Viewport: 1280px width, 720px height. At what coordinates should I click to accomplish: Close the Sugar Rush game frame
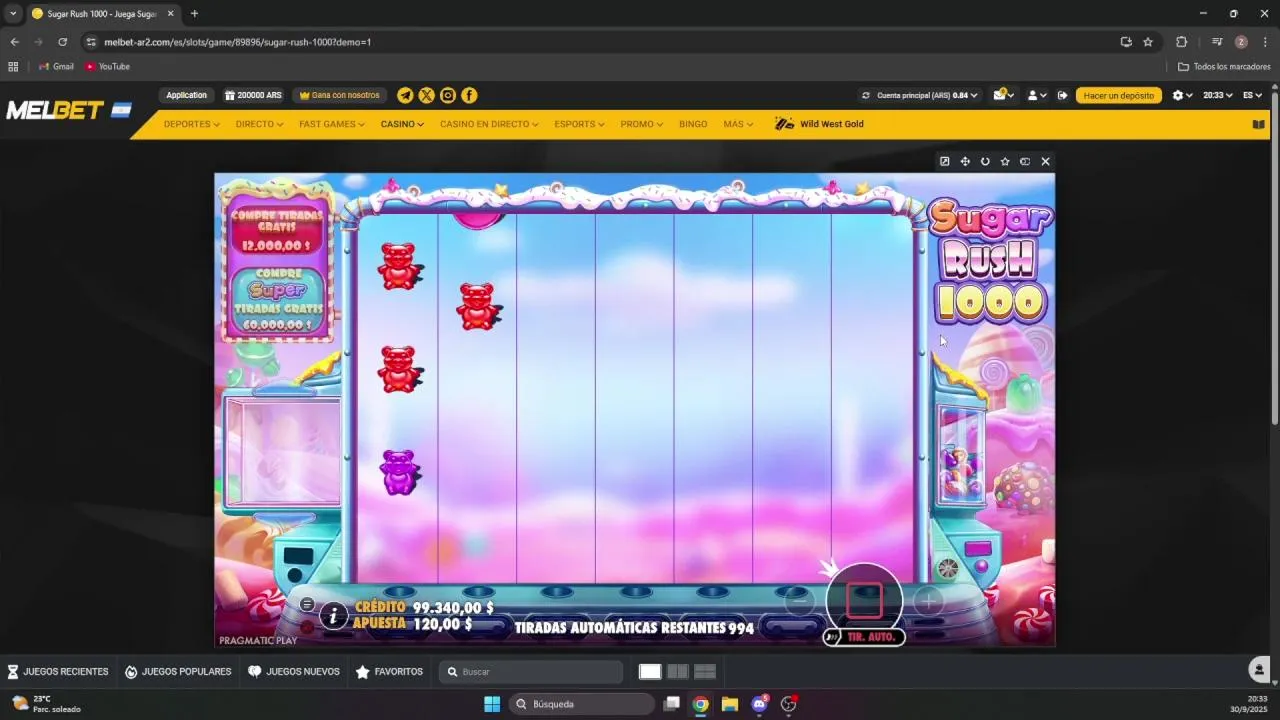[1045, 161]
